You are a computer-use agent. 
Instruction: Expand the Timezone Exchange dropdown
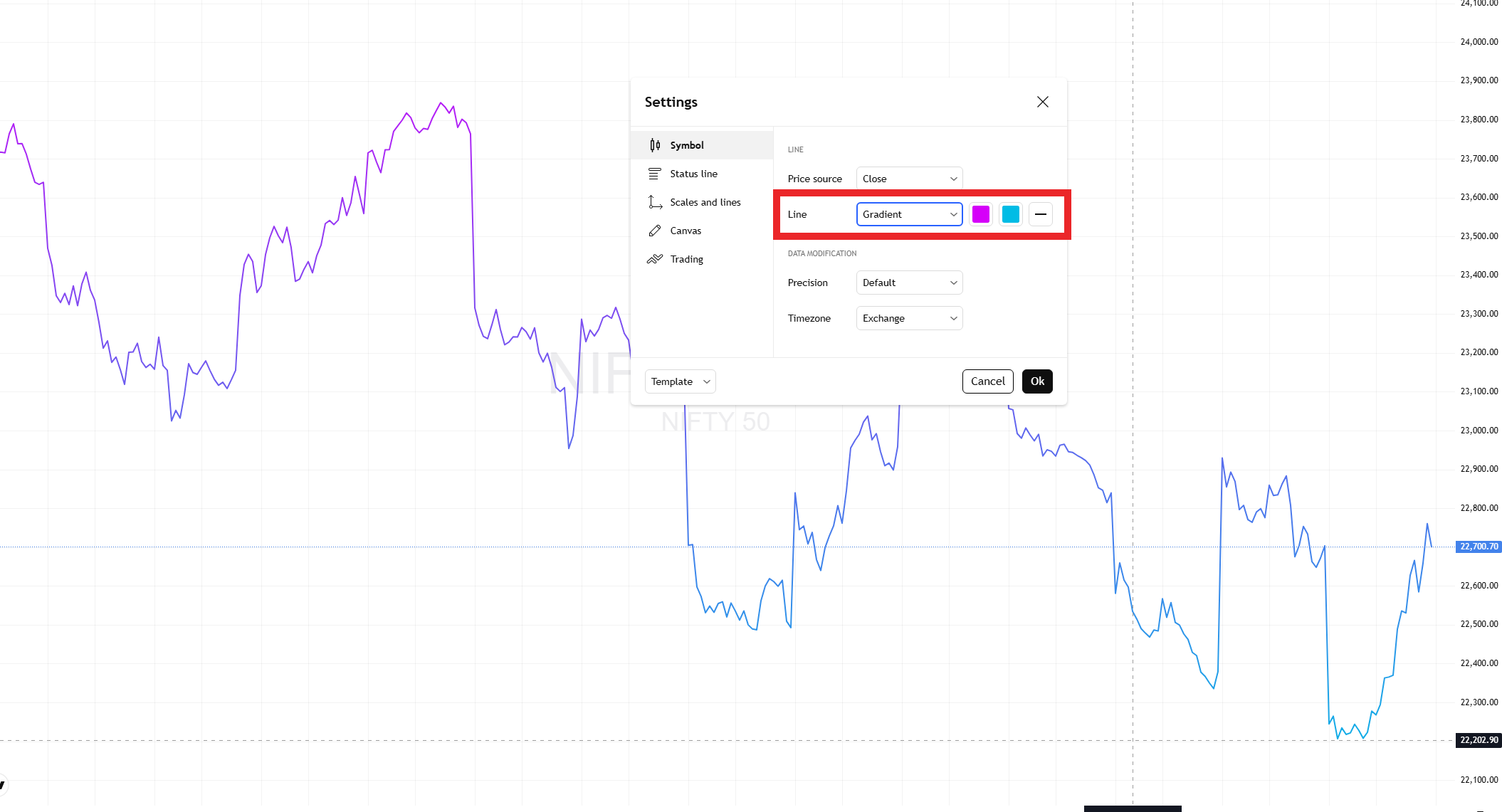click(909, 318)
